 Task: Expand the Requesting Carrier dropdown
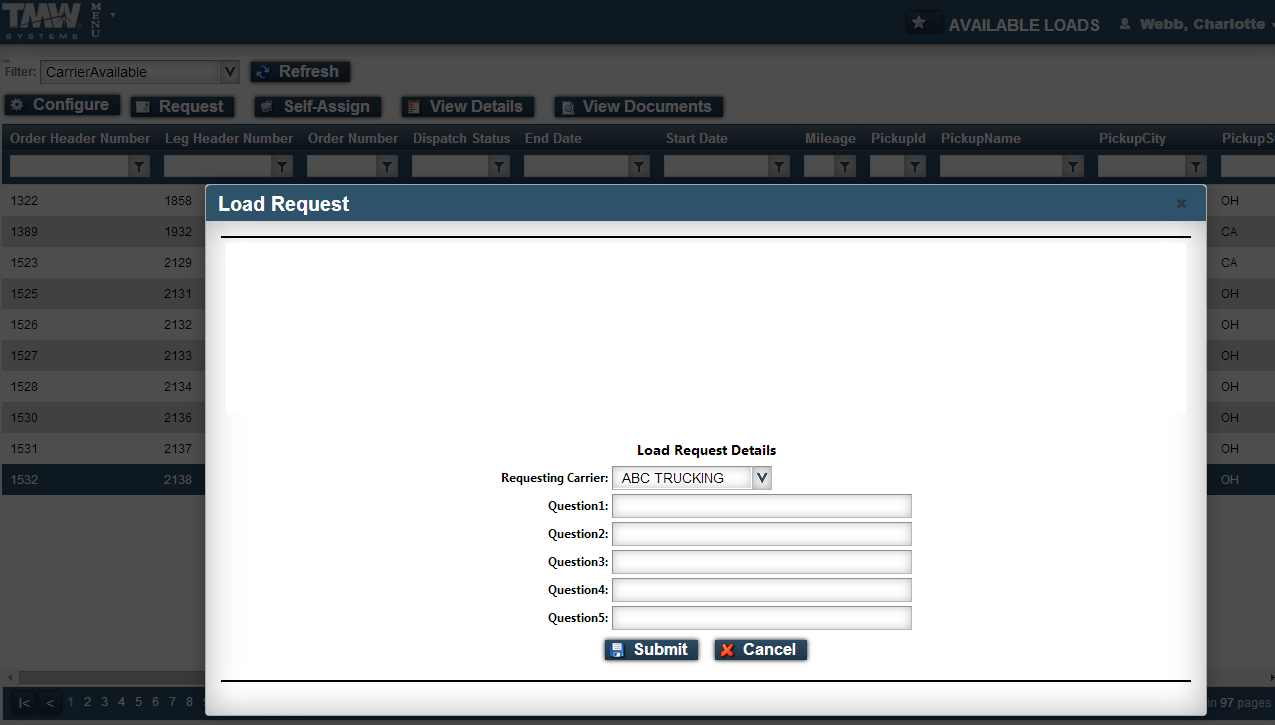point(762,477)
